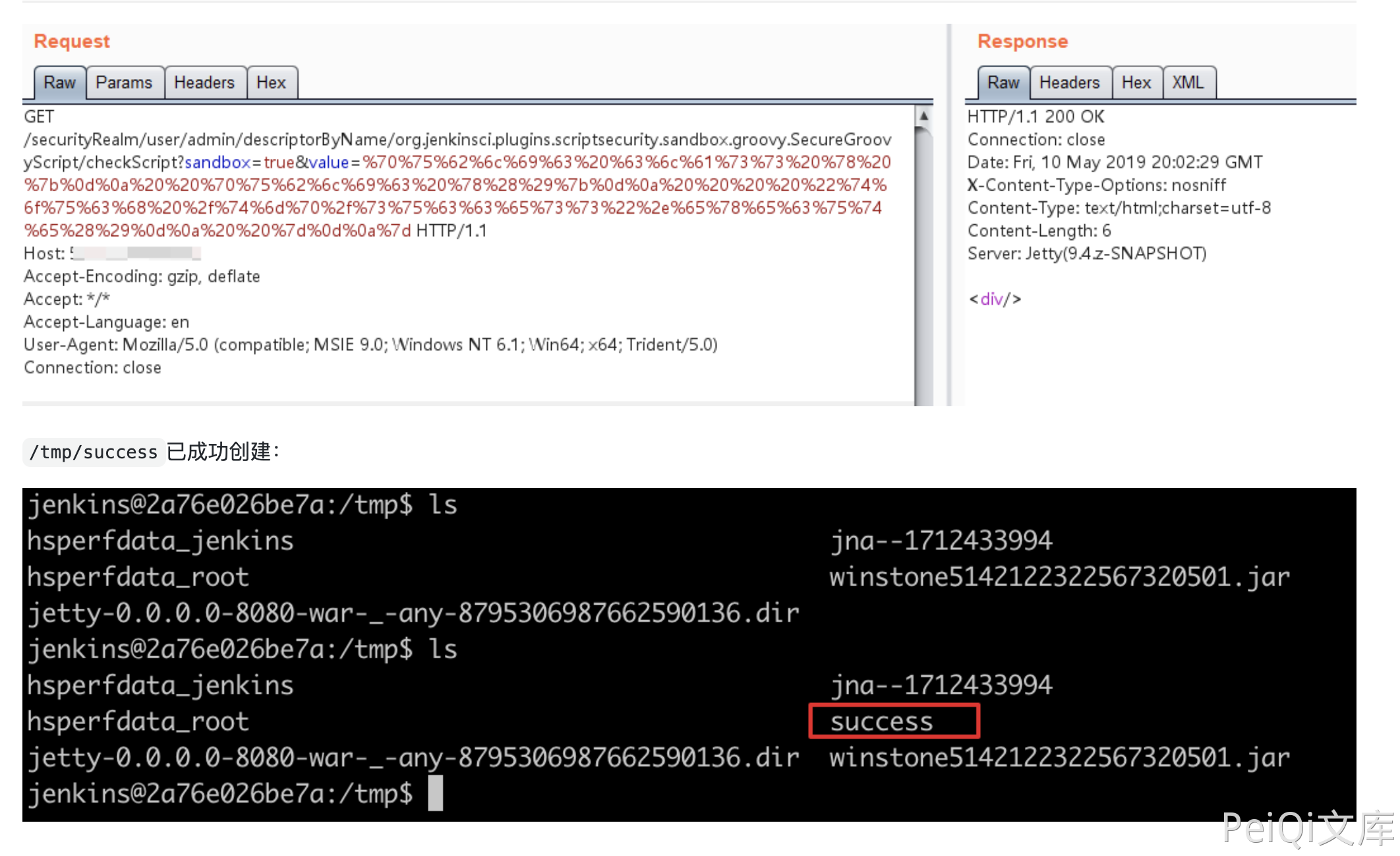Click the highlighted success file in terminal
Screen dimensions: 1400x856
pos(881,721)
